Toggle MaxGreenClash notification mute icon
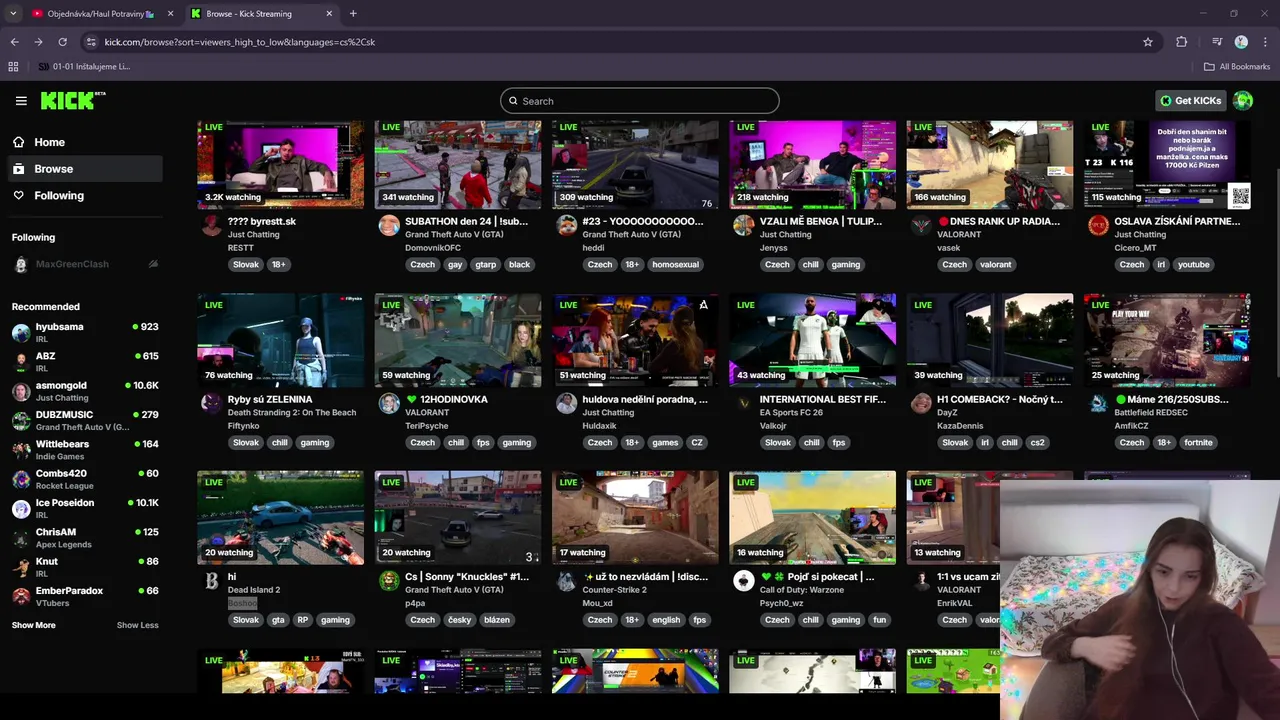 point(153,264)
